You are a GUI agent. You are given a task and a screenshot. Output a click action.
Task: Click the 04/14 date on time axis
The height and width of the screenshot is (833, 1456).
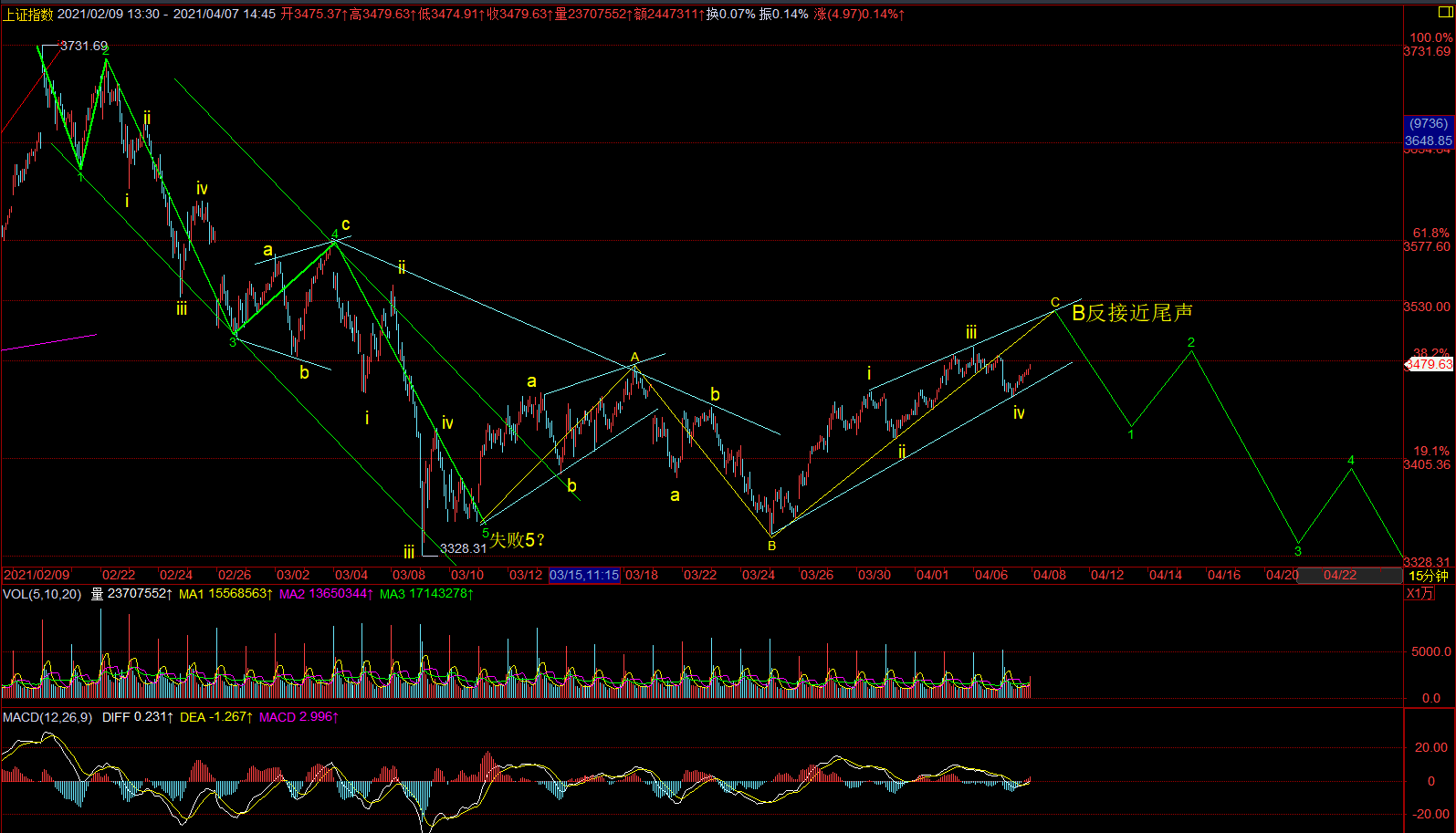[1166, 575]
